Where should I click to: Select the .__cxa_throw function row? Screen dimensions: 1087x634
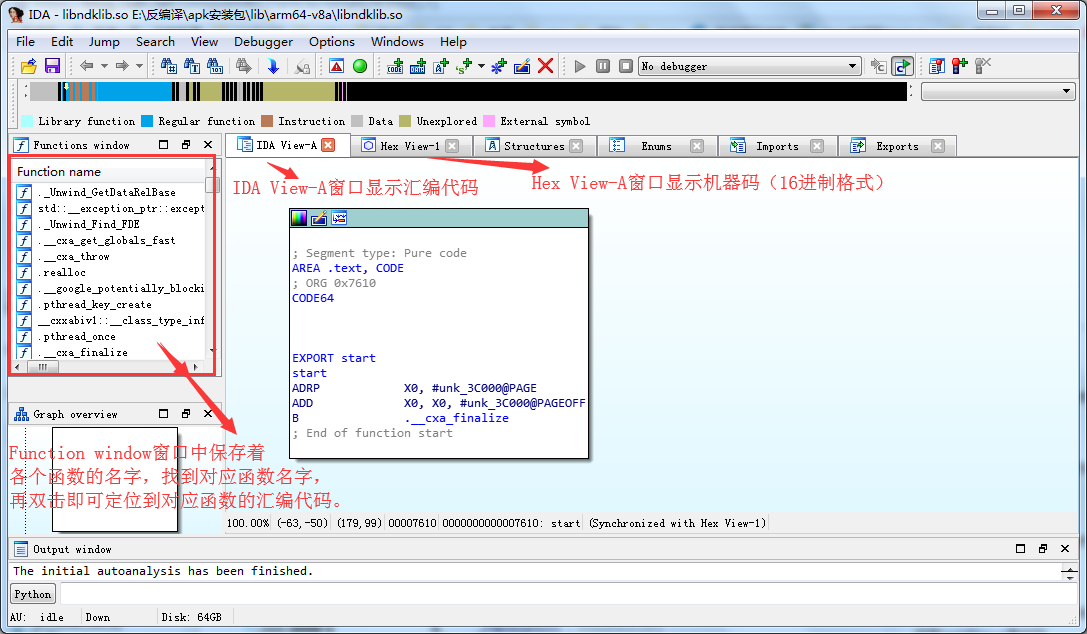[x=110, y=256]
